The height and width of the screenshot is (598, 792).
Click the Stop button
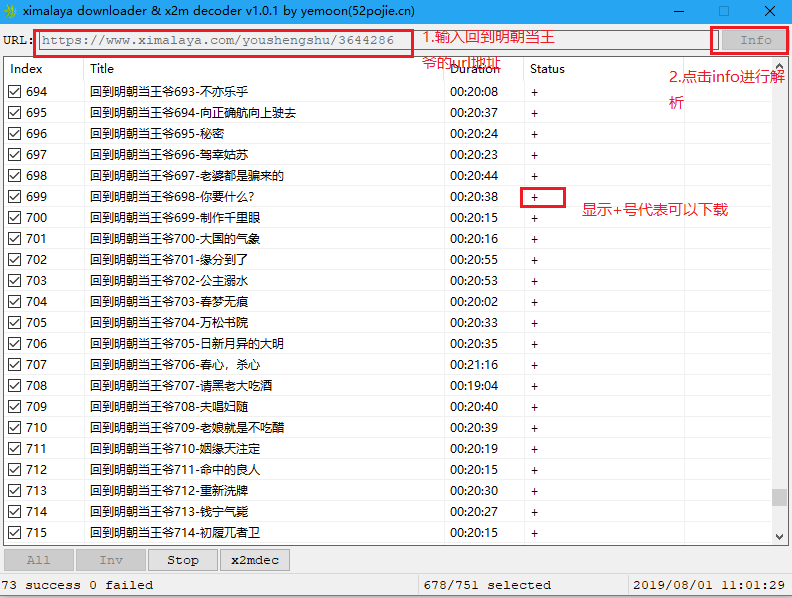tap(183, 560)
